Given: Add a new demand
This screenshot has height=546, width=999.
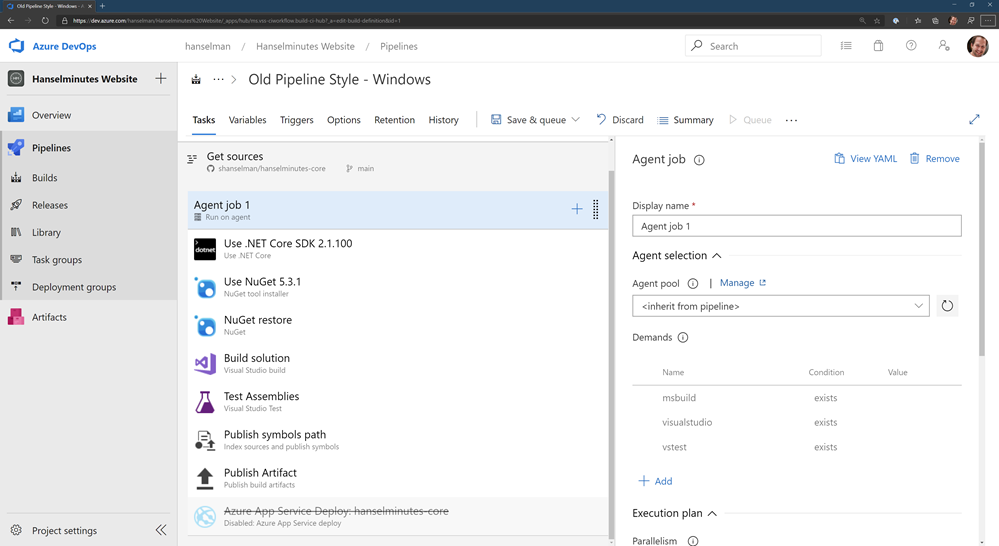Looking at the screenshot, I should pyautogui.click(x=655, y=481).
